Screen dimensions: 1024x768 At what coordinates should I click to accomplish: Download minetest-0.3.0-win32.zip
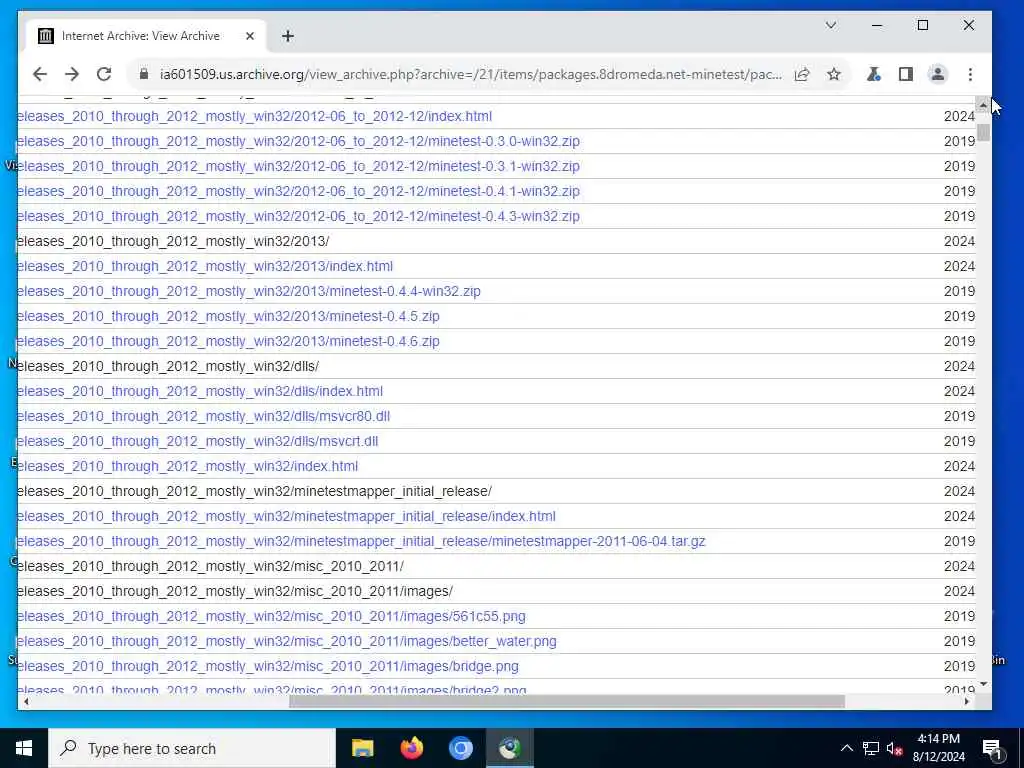[298, 141]
